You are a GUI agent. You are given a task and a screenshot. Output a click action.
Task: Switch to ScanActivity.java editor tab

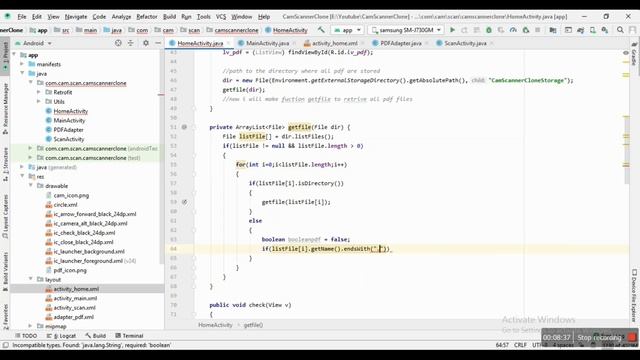pyautogui.click(x=464, y=43)
